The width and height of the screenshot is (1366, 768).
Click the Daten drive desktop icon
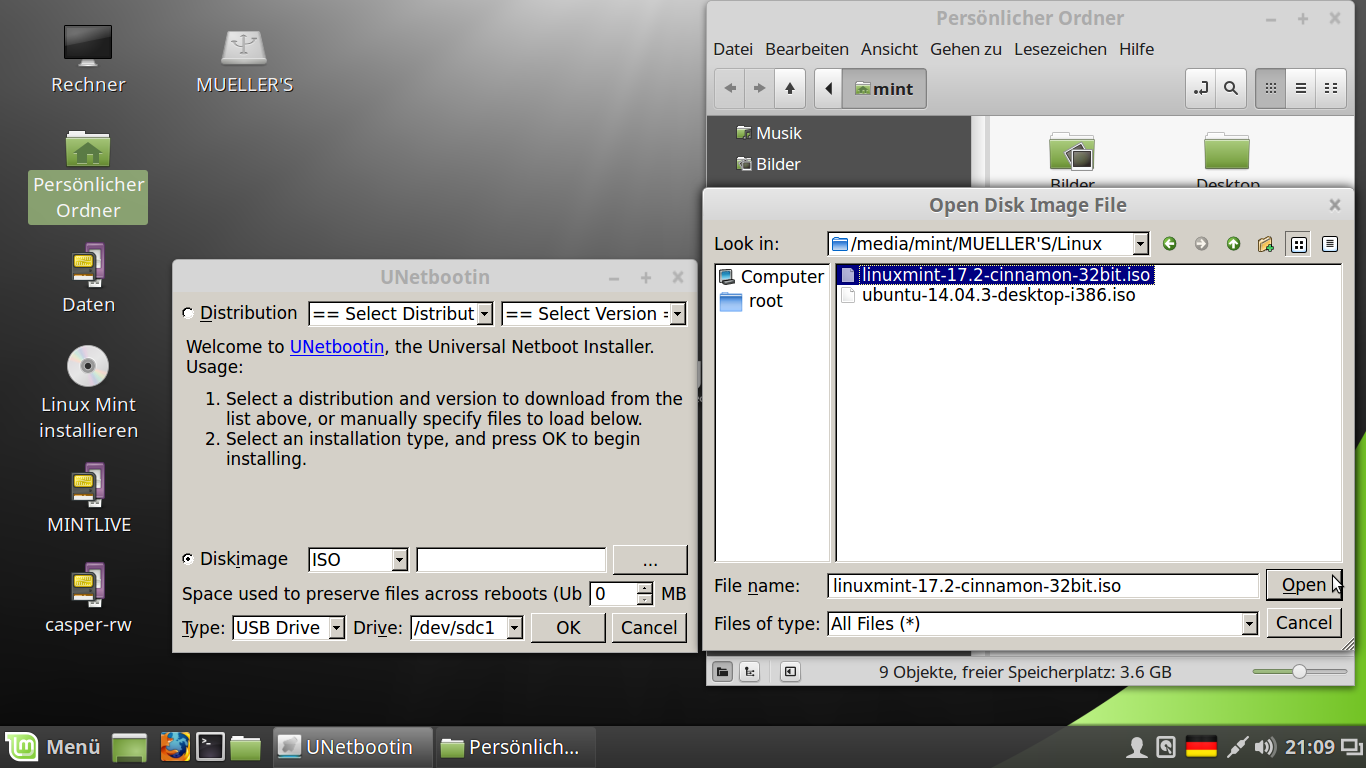point(88,278)
